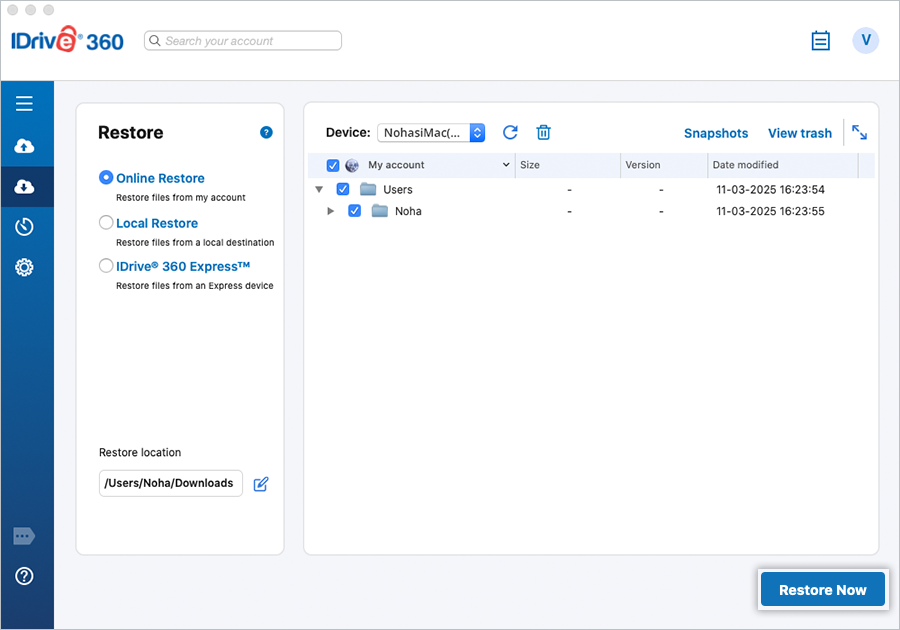Expand the Noha folder tree
This screenshot has width=900, height=630.
(x=331, y=211)
